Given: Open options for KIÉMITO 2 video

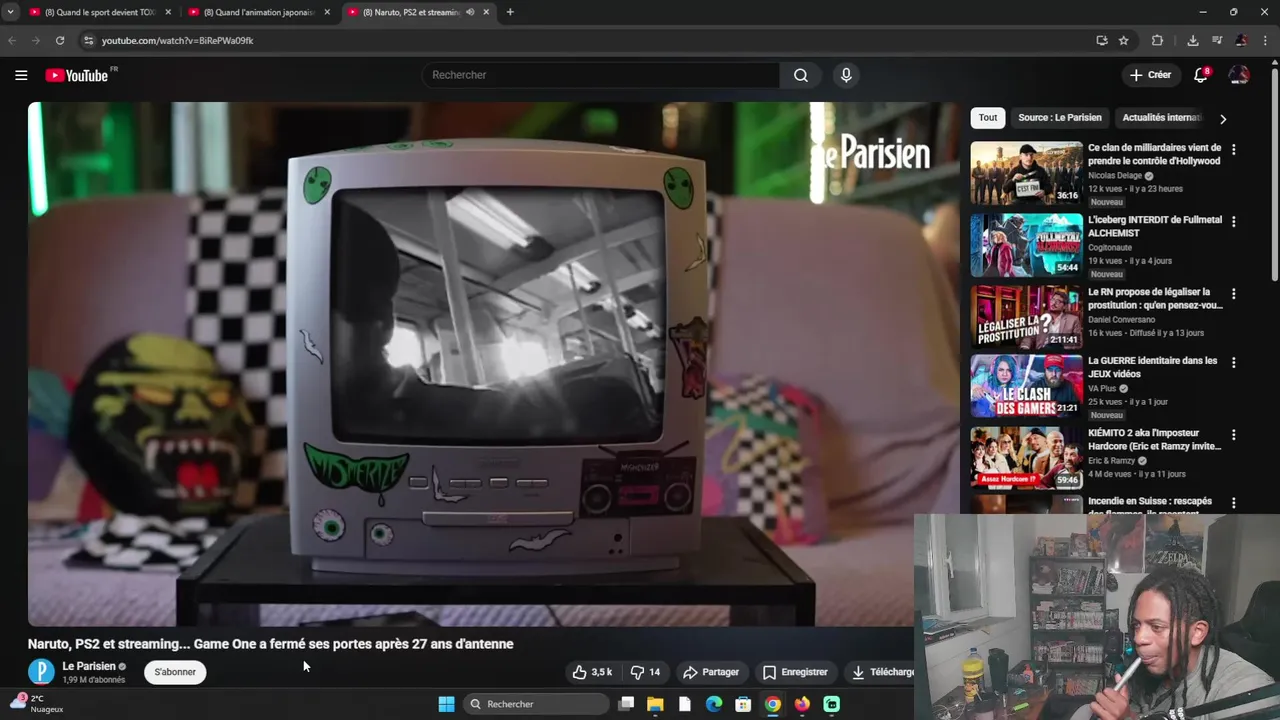Looking at the screenshot, I should [x=1233, y=435].
